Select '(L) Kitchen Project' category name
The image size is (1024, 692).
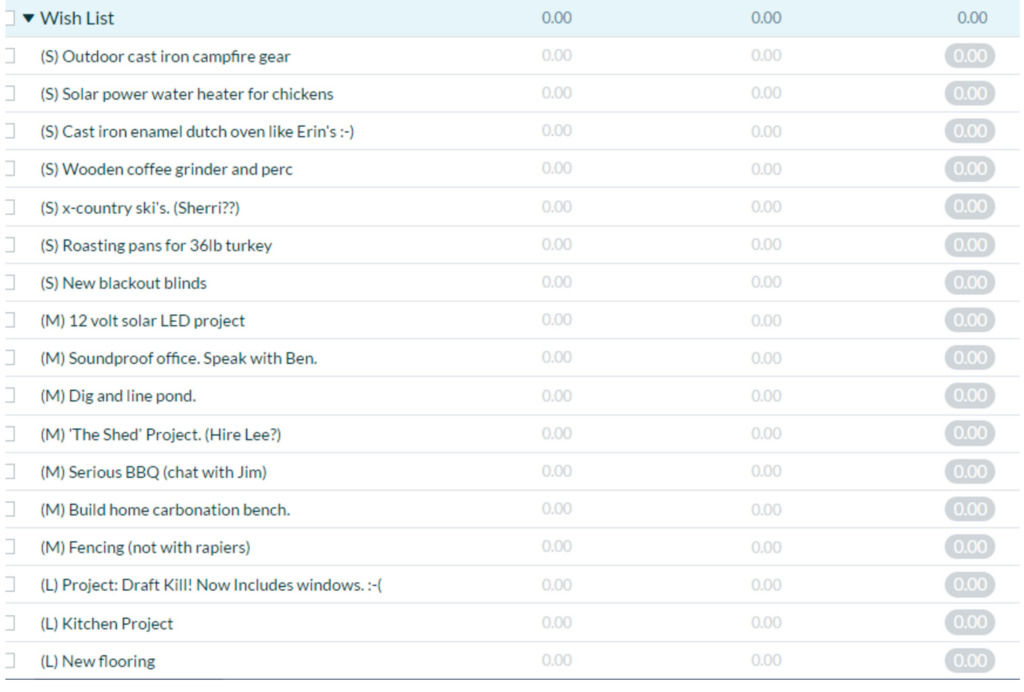(x=107, y=624)
